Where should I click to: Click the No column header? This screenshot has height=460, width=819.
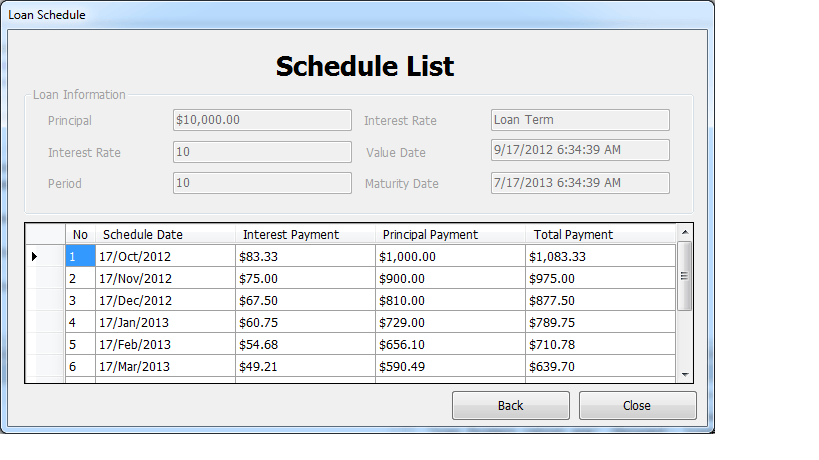[80, 234]
